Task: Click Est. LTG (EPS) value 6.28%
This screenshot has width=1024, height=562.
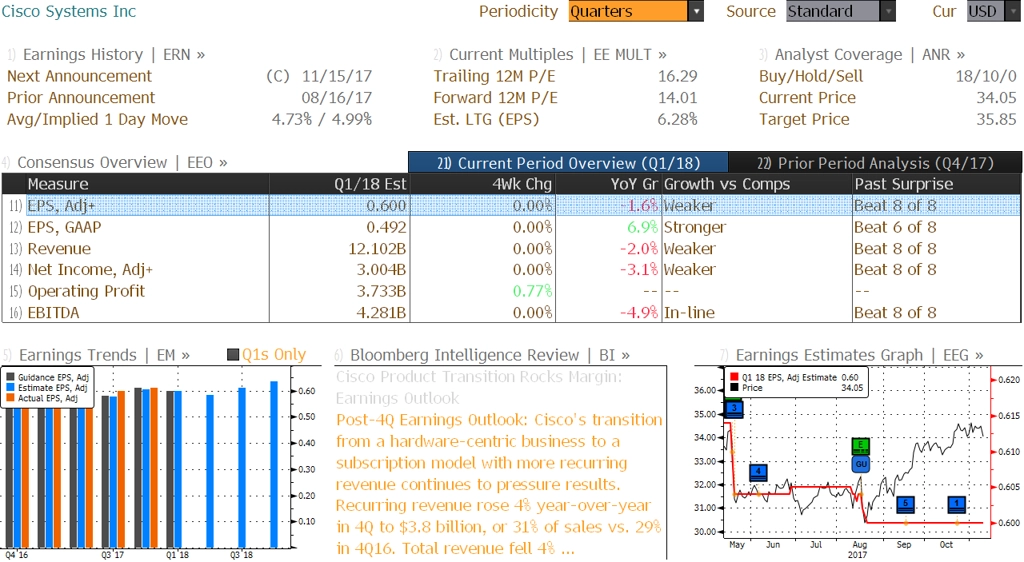Action: (x=677, y=119)
